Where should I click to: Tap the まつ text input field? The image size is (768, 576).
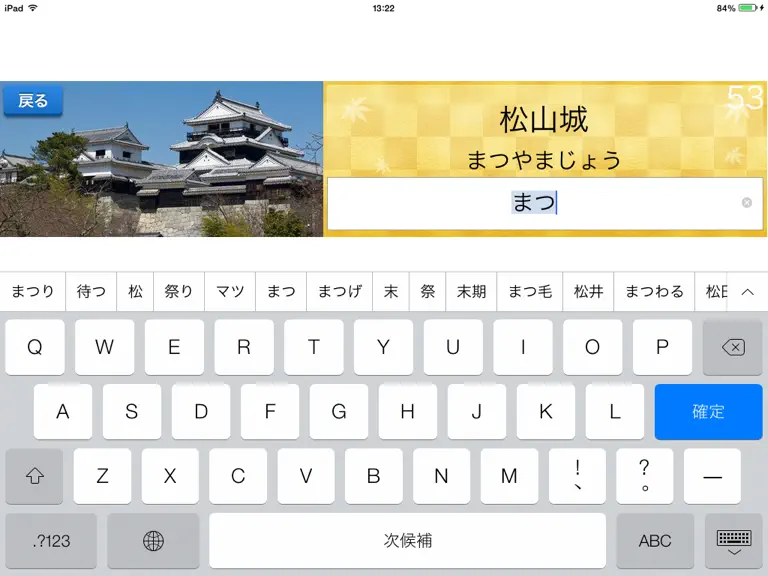tap(545, 203)
